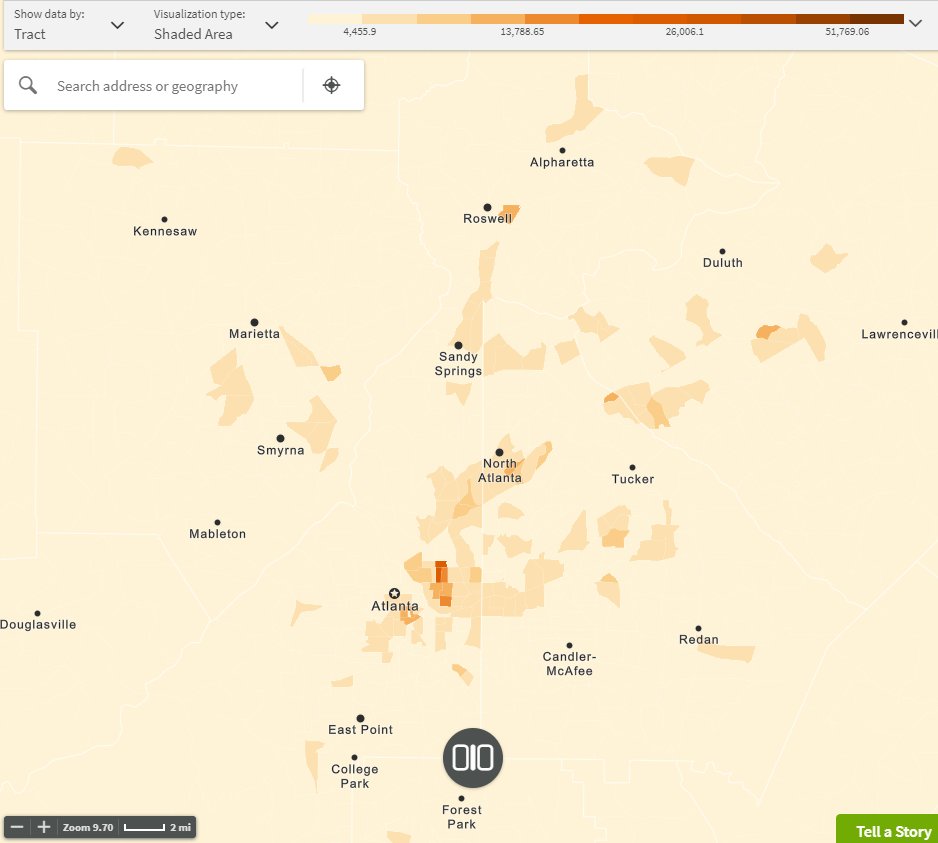Screen dimensions: 938x843
Task: Click the Tucker map label
Action: [x=633, y=479]
